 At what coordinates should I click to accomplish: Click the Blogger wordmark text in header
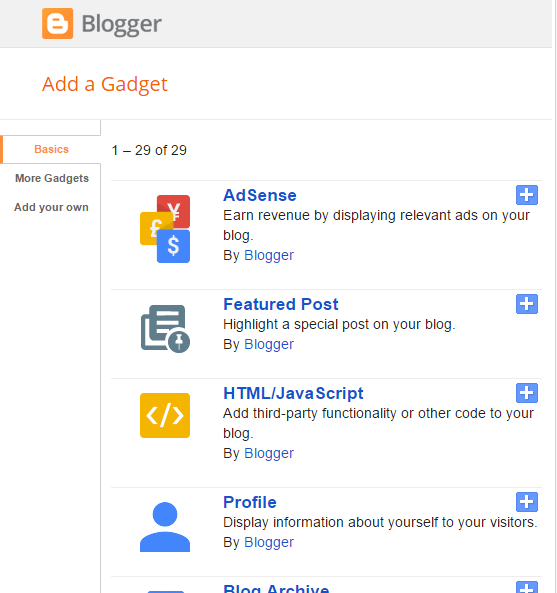122,24
